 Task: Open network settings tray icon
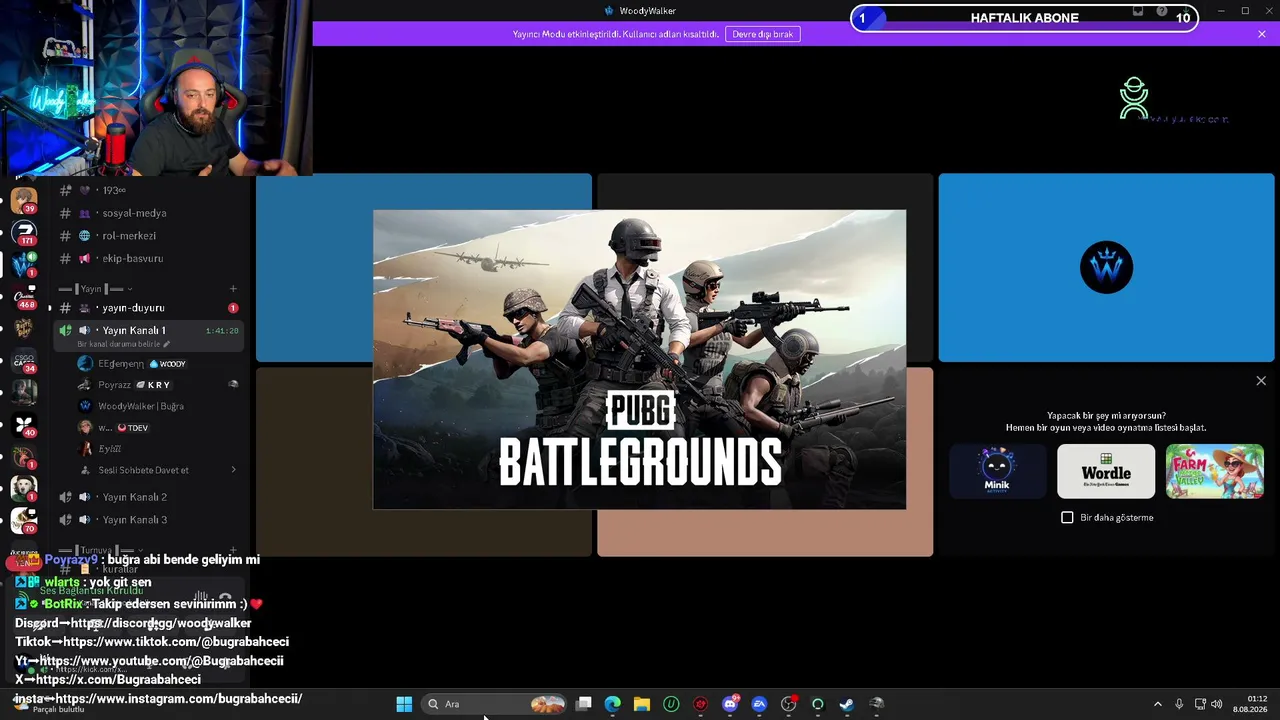click(x=1200, y=704)
